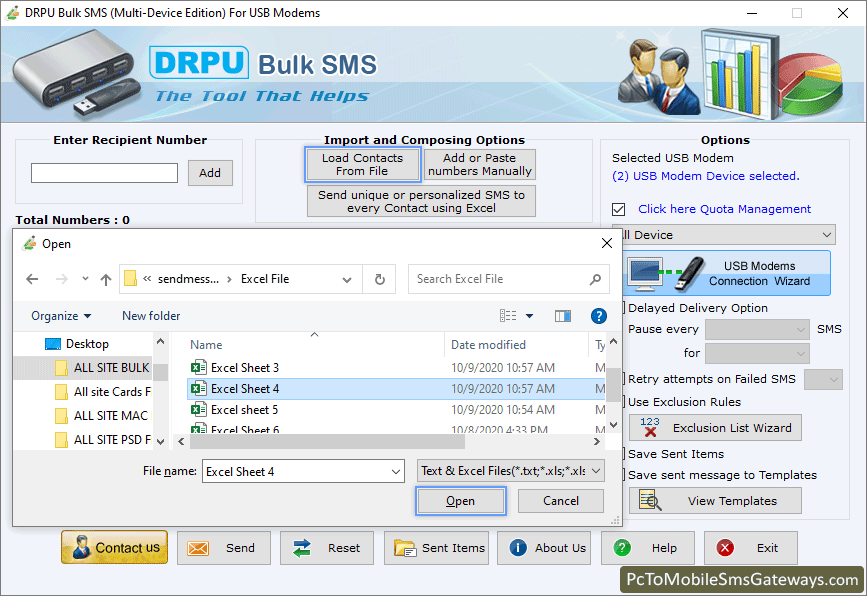Click the USB Modems Connection Wizard icon
Screen dimensions: 867x596
point(667,274)
